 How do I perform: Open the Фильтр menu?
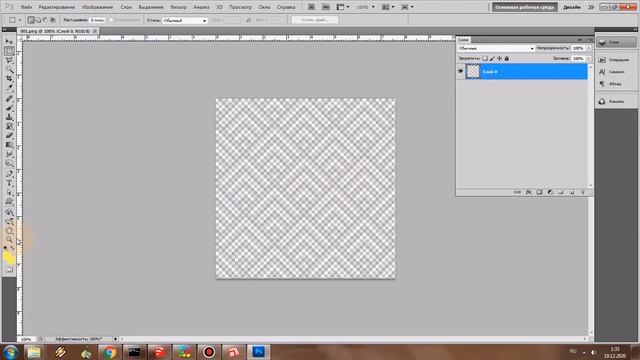(x=178, y=7)
